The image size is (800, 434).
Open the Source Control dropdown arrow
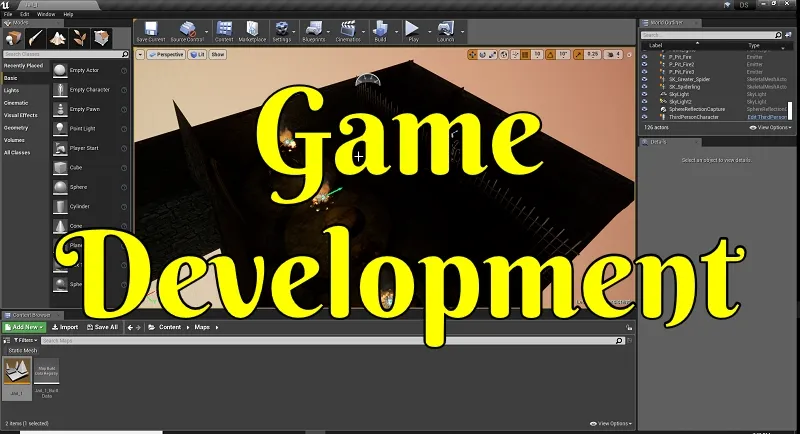(207, 32)
